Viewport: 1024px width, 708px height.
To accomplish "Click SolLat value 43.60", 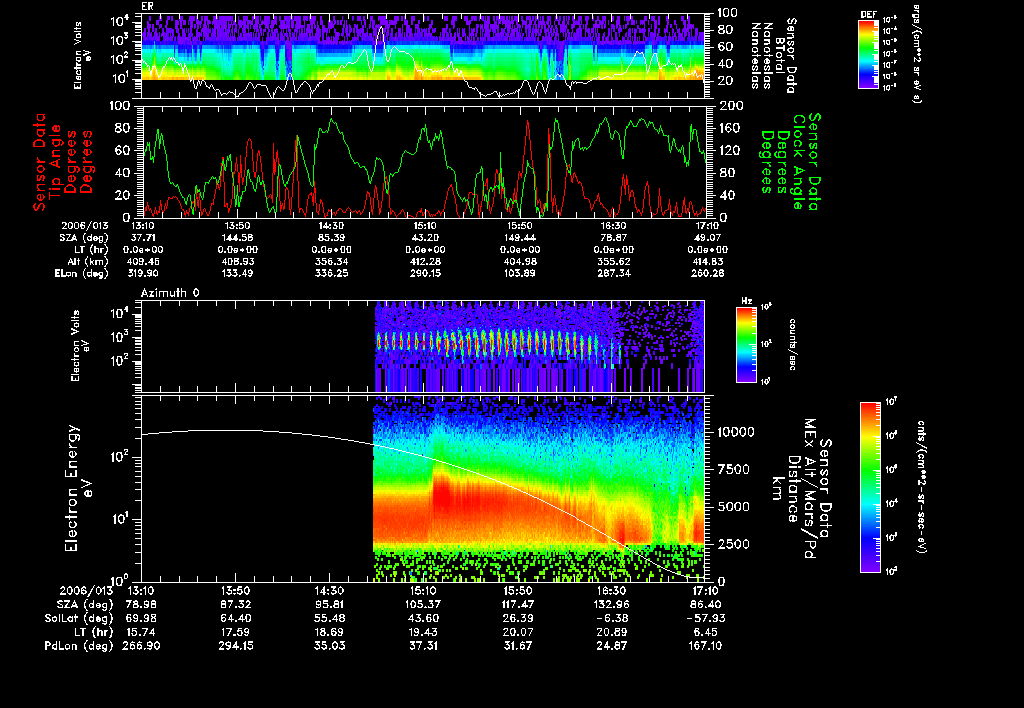I will pos(423,618).
